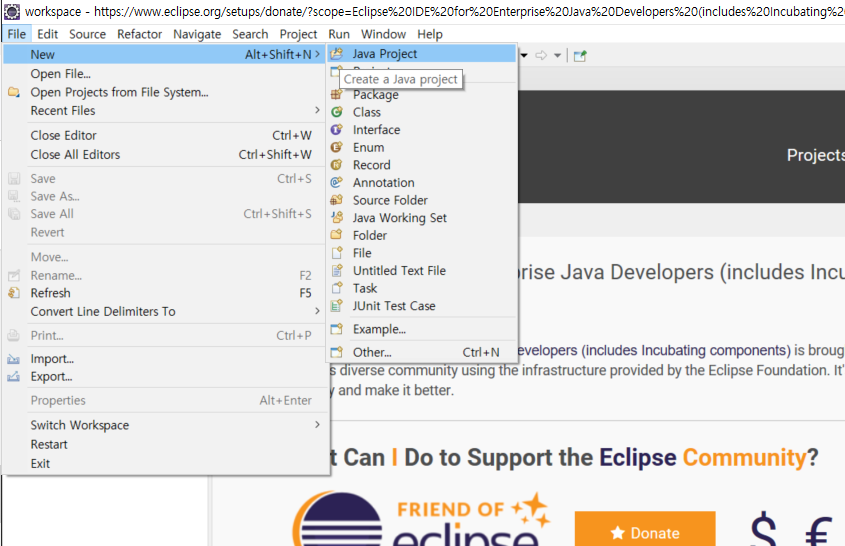Open the Window menu

[383, 34]
